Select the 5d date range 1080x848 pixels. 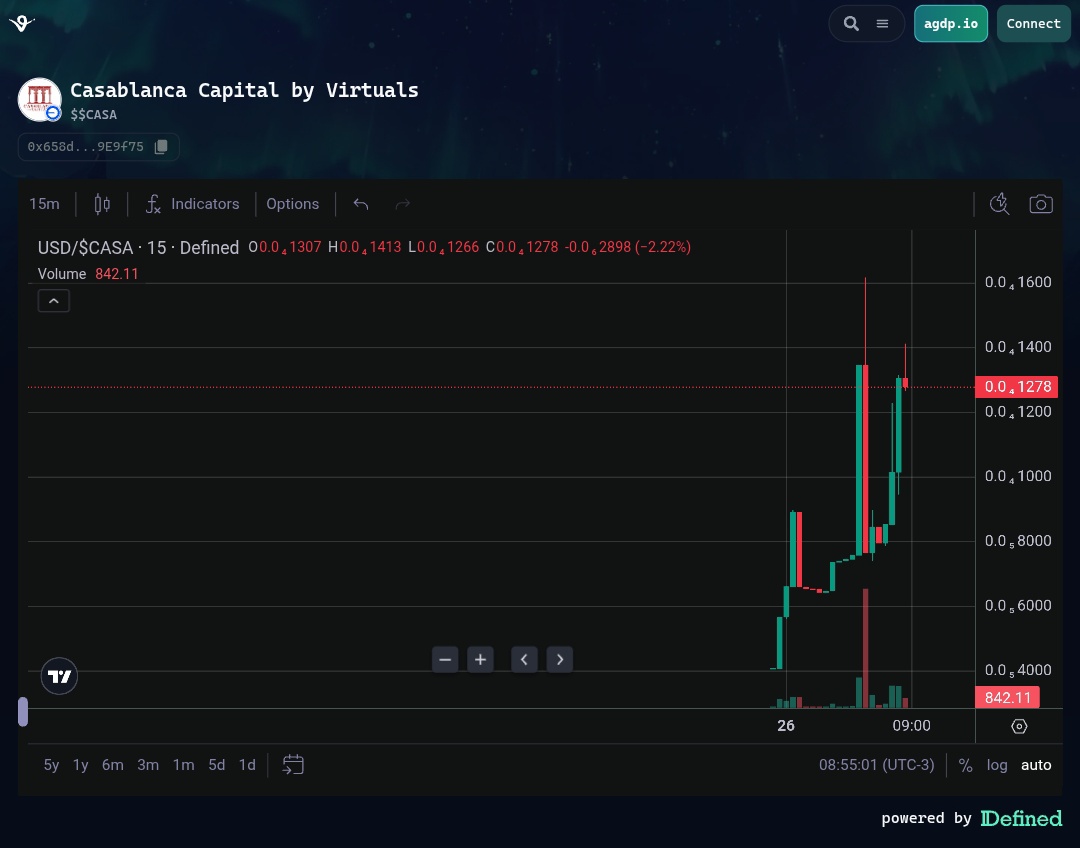pos(217,765)
